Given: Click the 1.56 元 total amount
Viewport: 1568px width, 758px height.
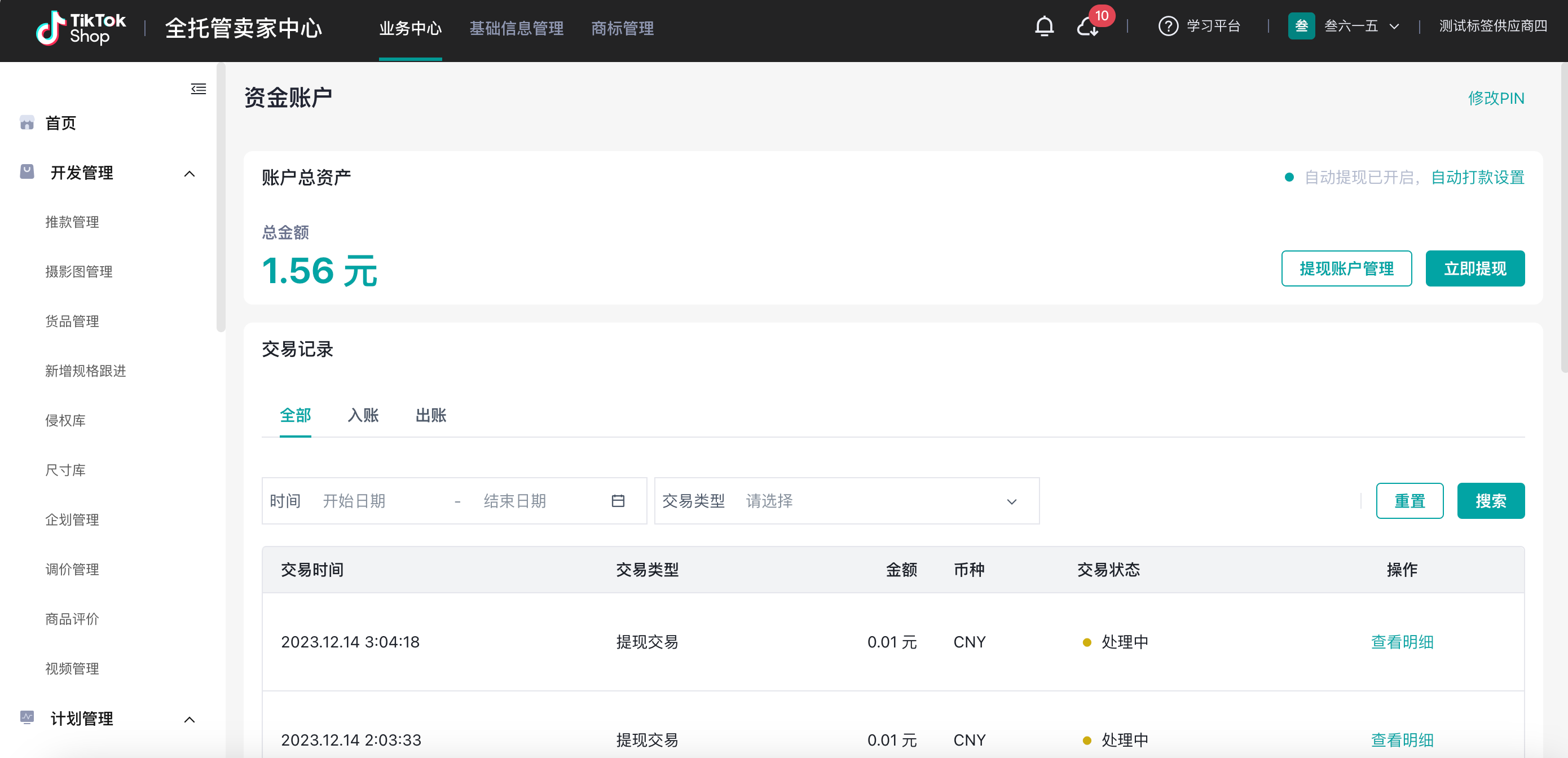Looking at the screenshot, I should [x=320, y=270].
